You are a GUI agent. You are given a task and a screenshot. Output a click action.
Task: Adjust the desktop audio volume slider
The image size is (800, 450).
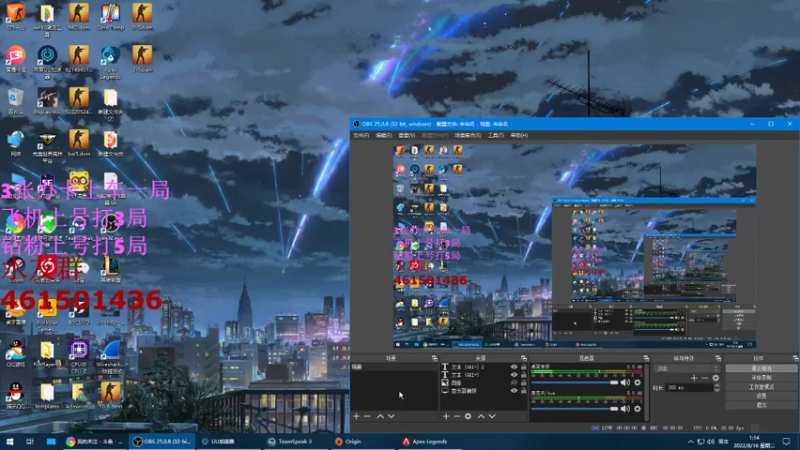tap(575, 383)
